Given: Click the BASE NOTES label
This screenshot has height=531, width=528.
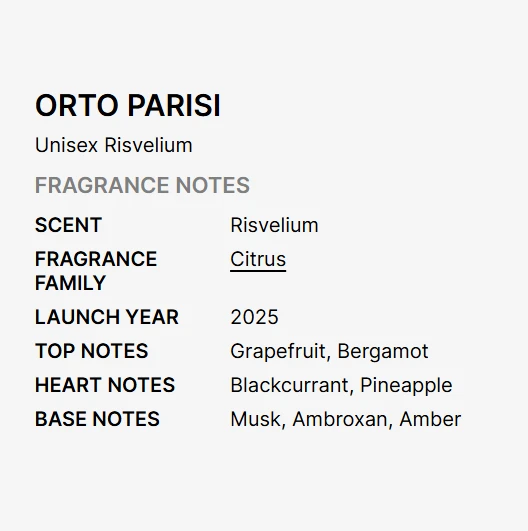Looking at the screenshot, I should [x=97, y=419].
